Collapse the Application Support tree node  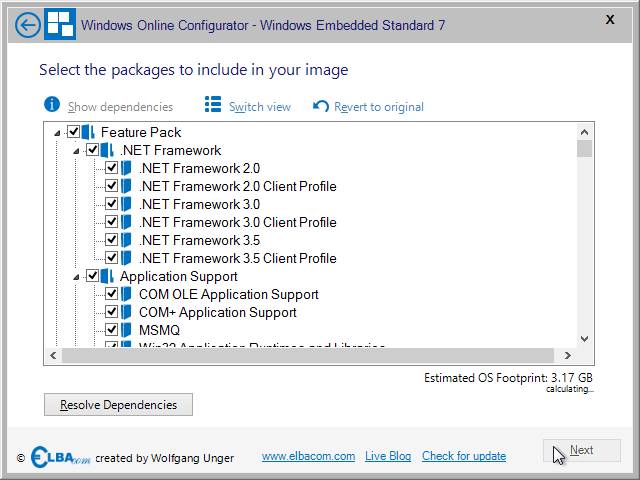76,278
